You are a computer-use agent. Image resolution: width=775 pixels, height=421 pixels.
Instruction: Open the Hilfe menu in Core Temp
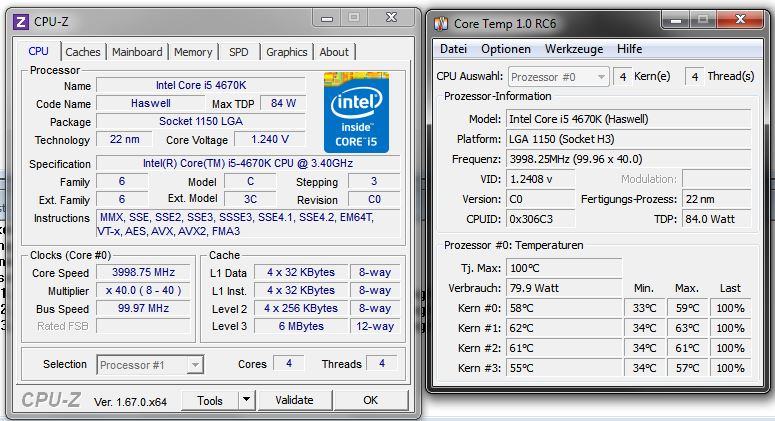coord(629,49)
